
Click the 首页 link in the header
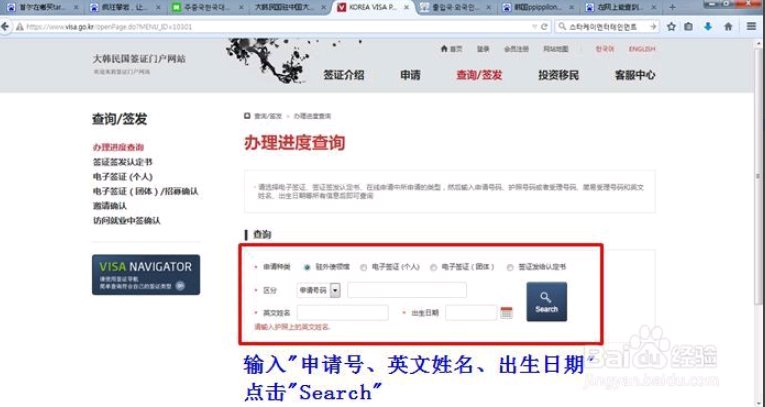(451, 49)
